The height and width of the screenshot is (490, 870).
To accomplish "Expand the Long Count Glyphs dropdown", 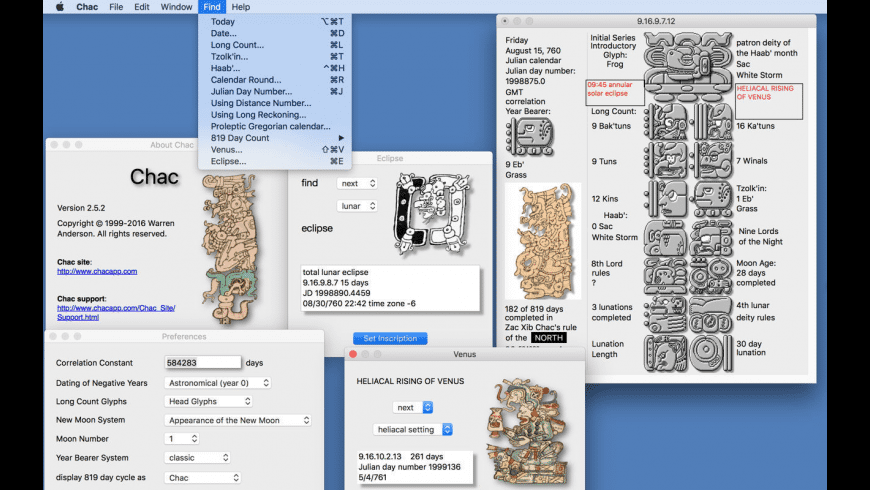I will point(207,401).
